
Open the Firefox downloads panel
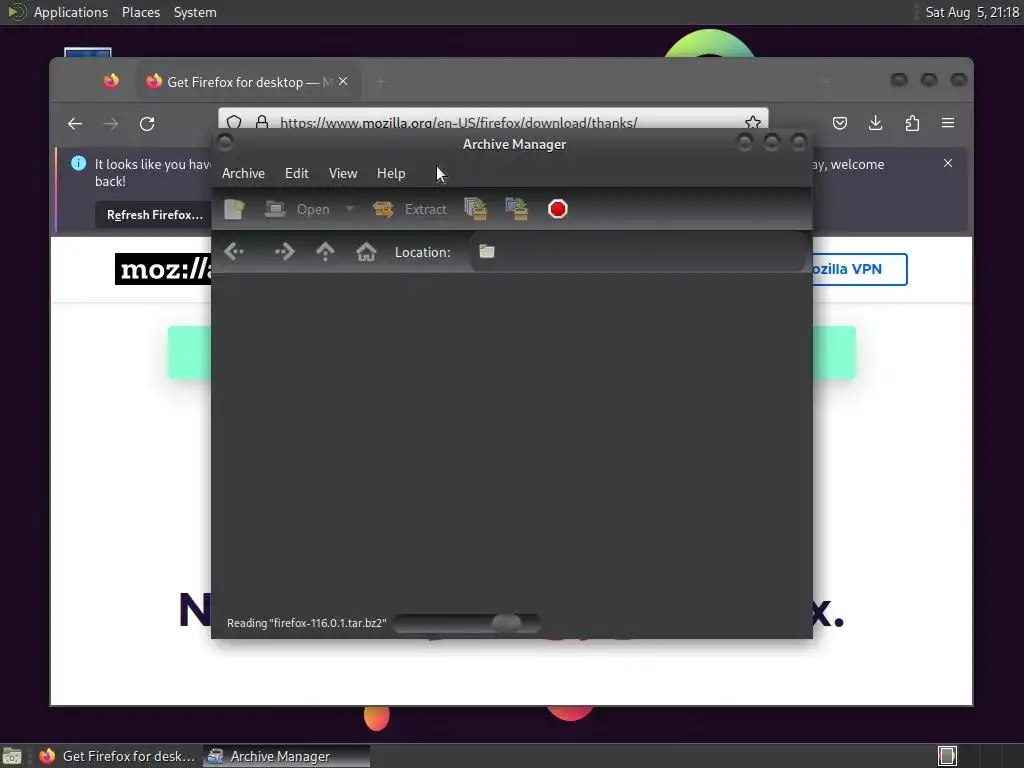876,123
